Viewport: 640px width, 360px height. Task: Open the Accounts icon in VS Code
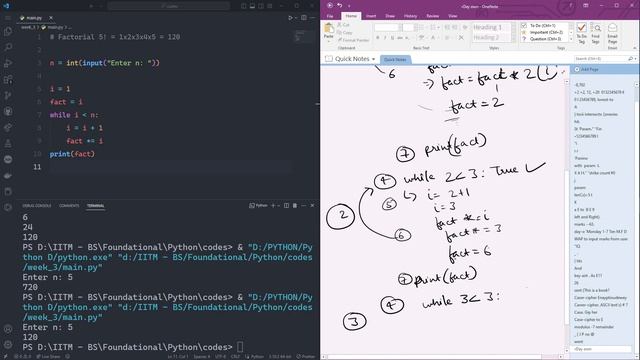point(8,329)
